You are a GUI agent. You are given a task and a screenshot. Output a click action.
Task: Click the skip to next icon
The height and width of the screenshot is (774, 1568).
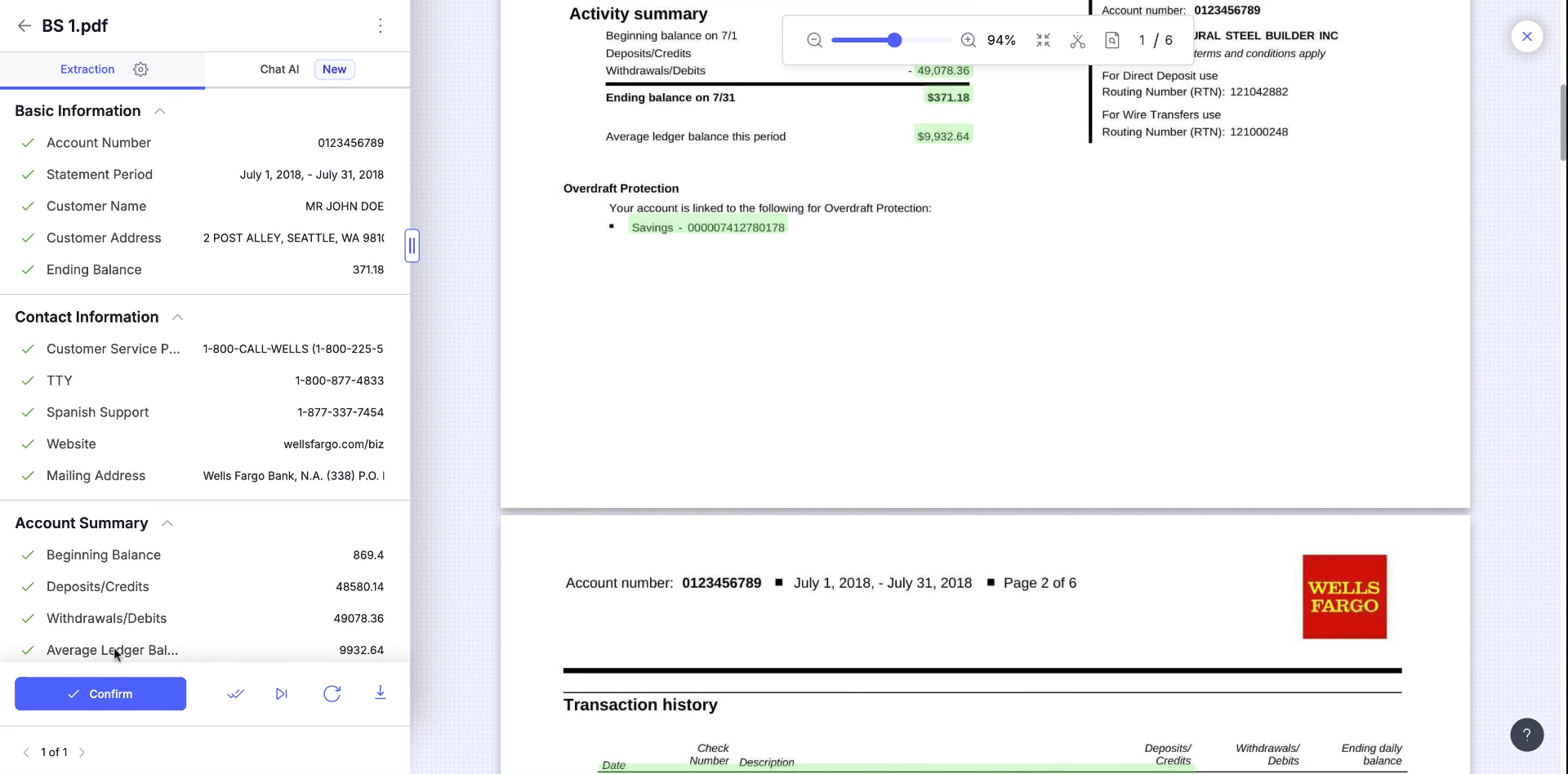pos(282,694)
